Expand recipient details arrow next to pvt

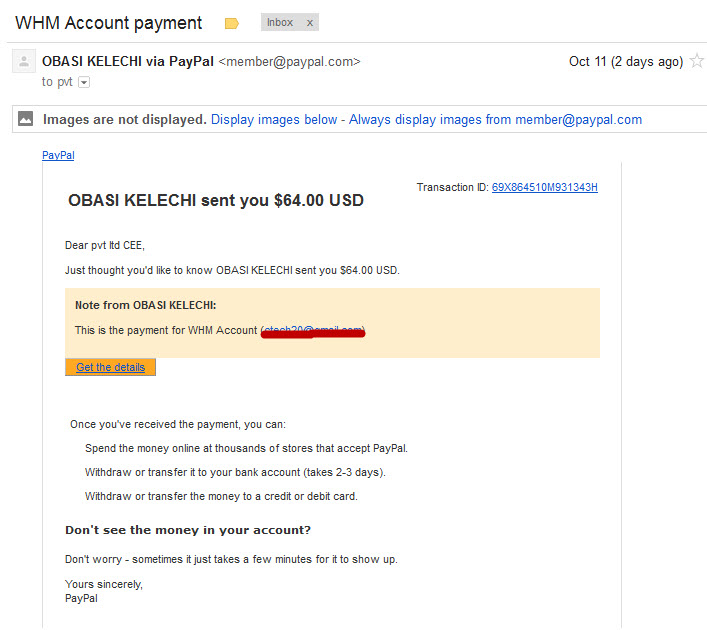(x=84, y=82)
